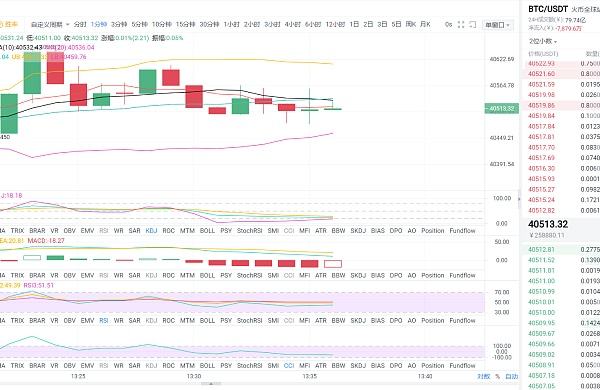
Task: Choose SKDJ in the MACD indicator row
Action: [358, 276]
